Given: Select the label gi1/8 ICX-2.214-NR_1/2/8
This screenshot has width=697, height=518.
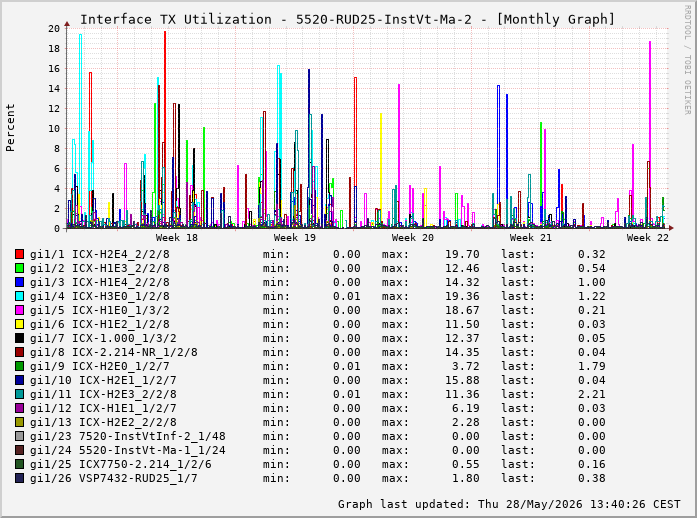Looking at the screenshot, I should [x=114, y=352].
